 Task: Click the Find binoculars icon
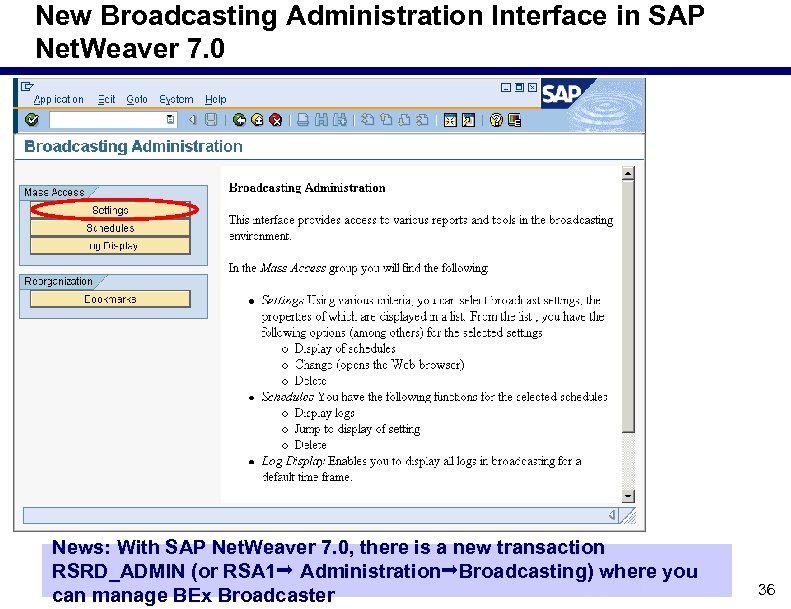(321, 120)
